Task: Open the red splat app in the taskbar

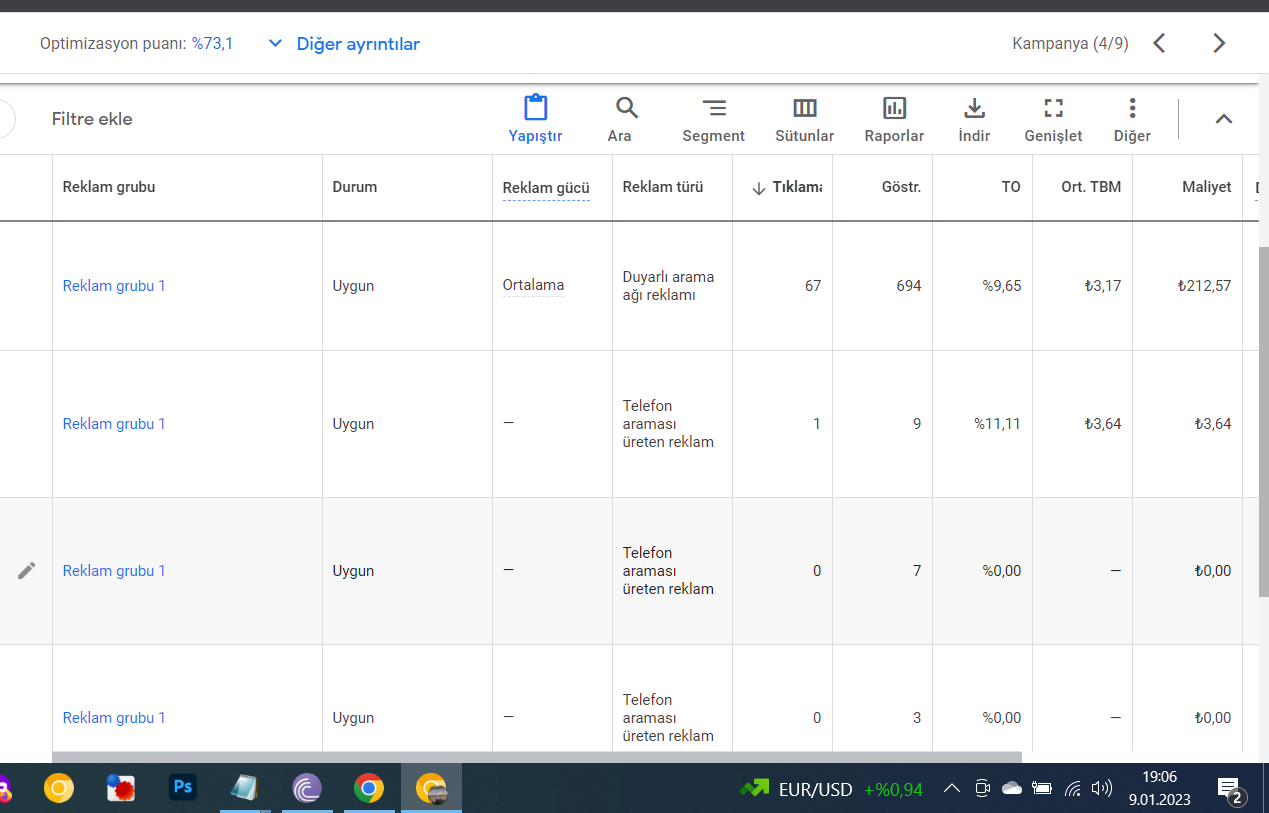Action: pos(121,788)
